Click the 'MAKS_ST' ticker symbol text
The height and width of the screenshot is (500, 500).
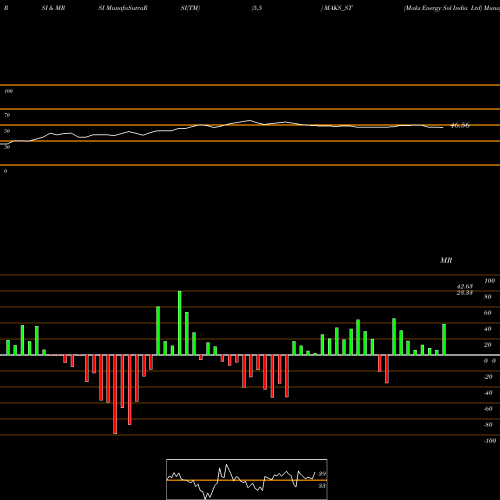click(x=338, y=8)
